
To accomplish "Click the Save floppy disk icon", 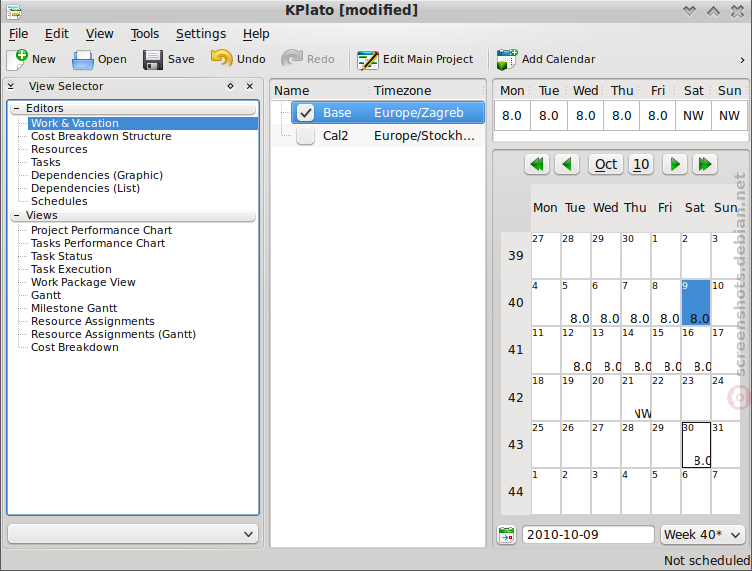I will click(x=153, y=60).
